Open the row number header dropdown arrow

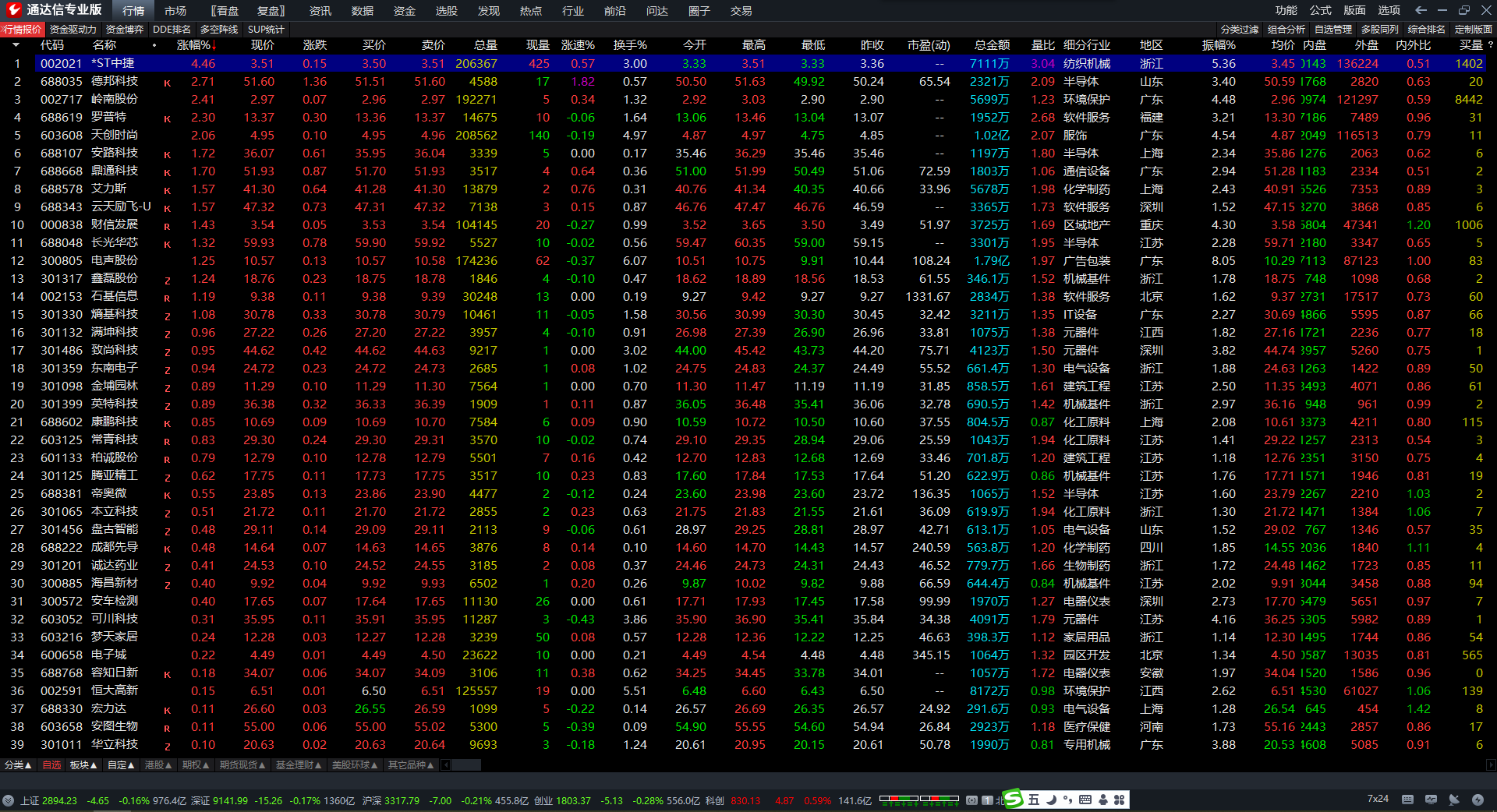tap(16, 45)
